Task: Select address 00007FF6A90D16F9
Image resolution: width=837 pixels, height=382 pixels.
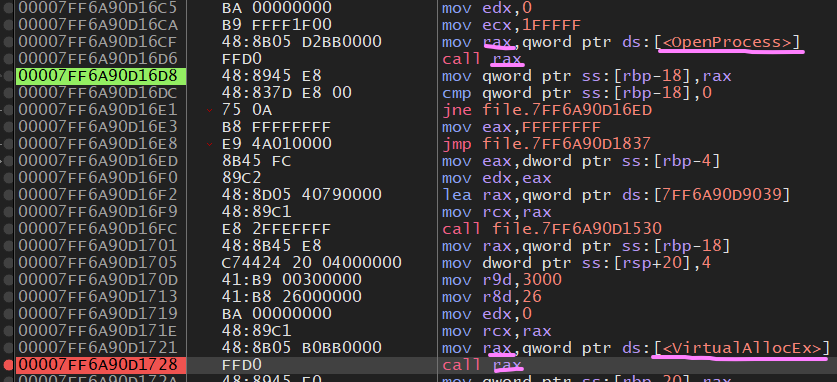Action: 98,212
